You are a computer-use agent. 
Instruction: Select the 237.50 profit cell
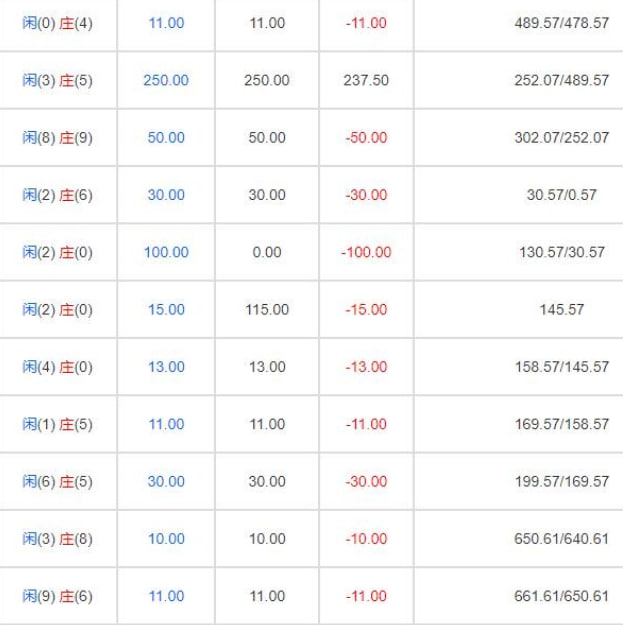(x=366, y=80)
